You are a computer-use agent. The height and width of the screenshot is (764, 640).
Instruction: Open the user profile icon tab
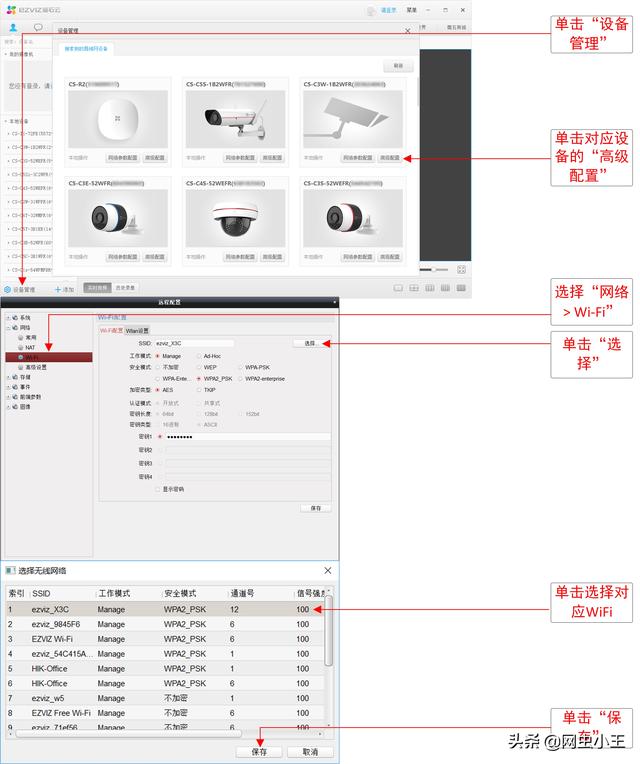coord(13,28)
